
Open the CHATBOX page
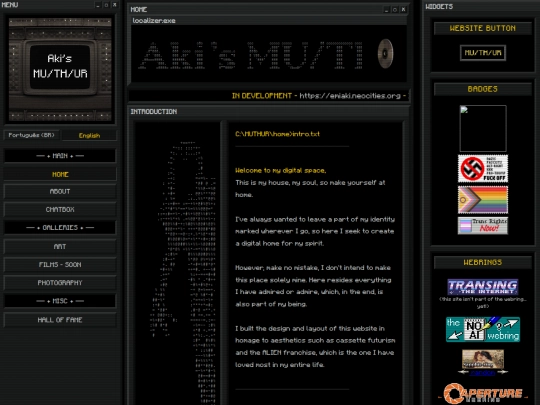point(60,209)
